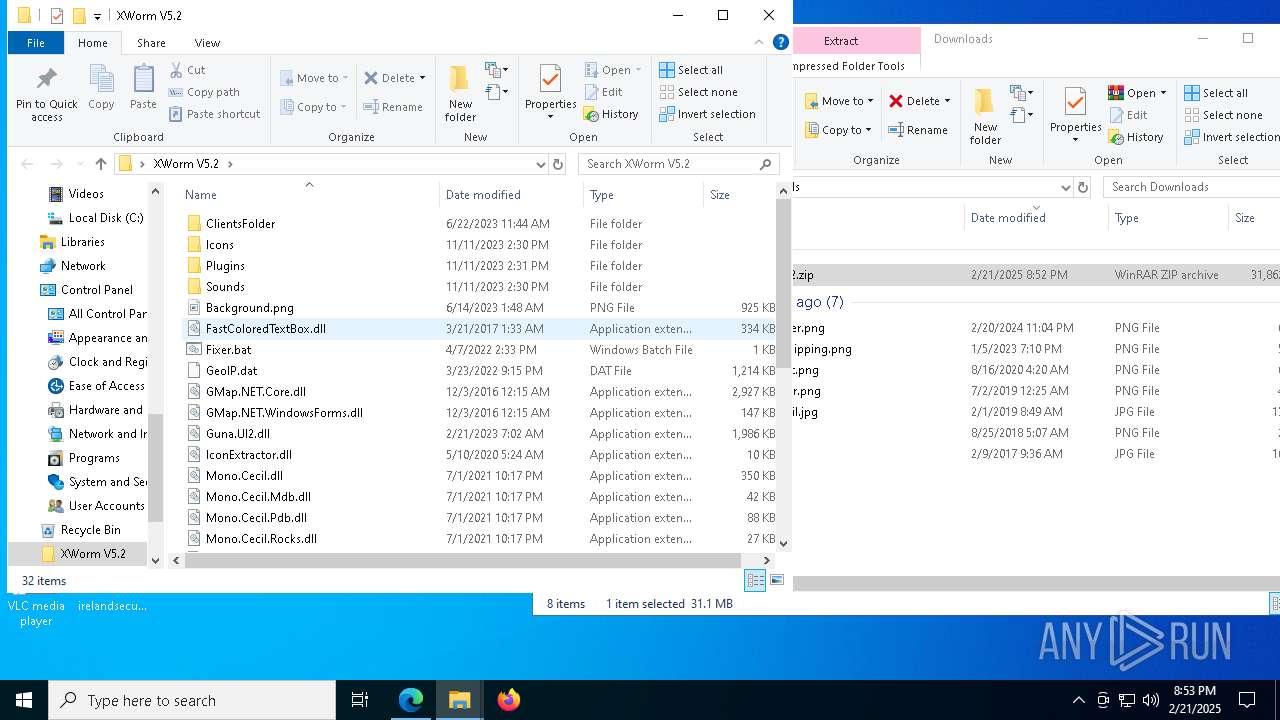
Task: Click the Copy icon in Clipboard group
Action: (101, 79)
